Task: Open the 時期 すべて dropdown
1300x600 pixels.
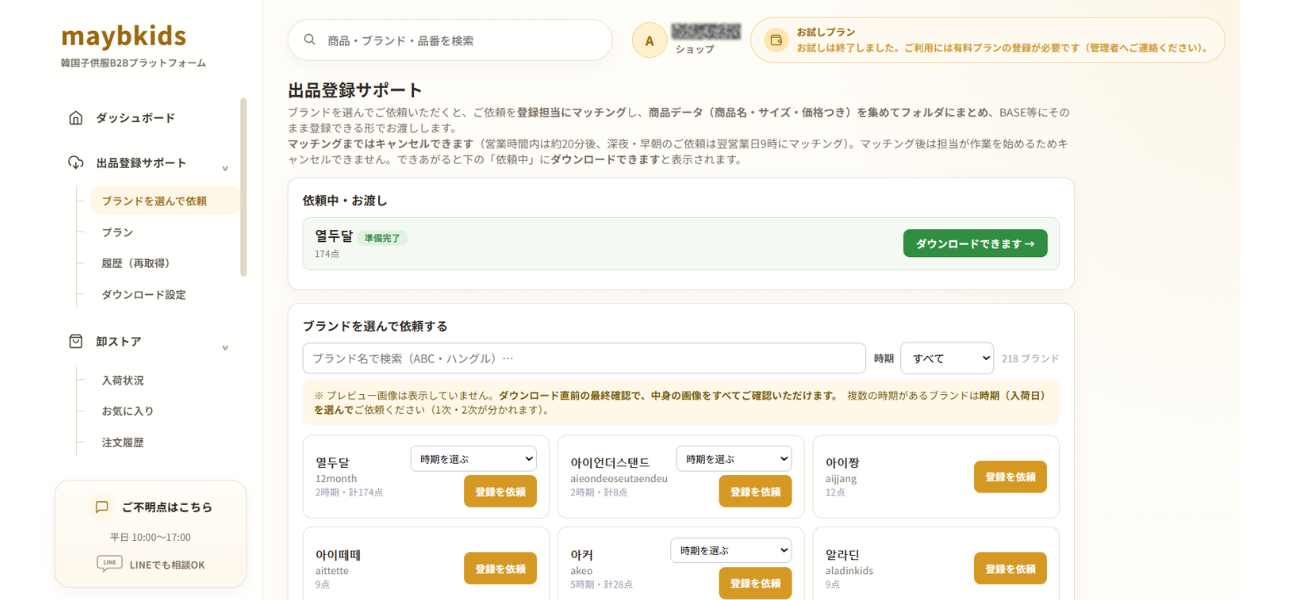Action: (947, 358)
